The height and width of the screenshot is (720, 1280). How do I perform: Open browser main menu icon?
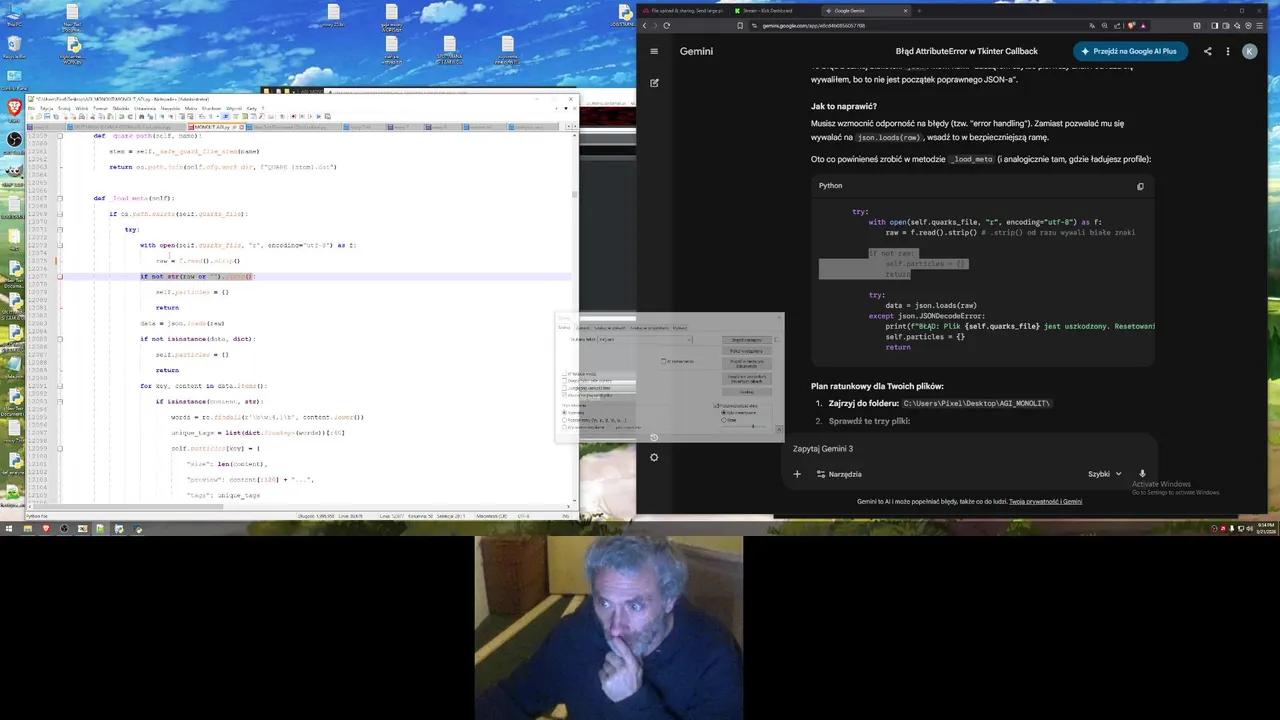(1259, 25)
